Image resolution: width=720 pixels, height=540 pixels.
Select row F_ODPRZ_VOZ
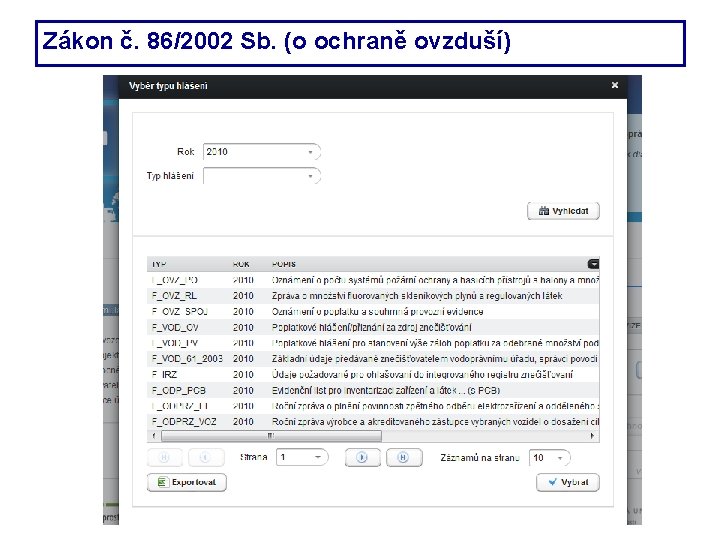(373, 422)
